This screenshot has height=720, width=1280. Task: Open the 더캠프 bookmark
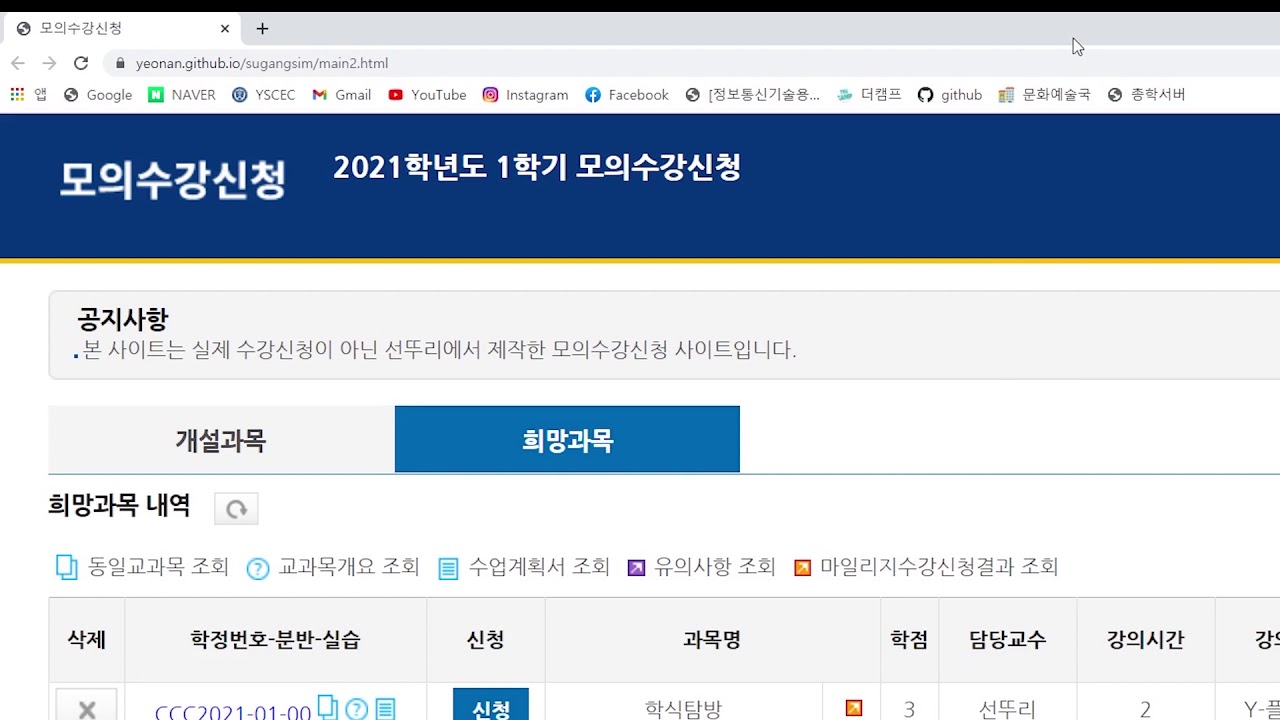(869, 95)
